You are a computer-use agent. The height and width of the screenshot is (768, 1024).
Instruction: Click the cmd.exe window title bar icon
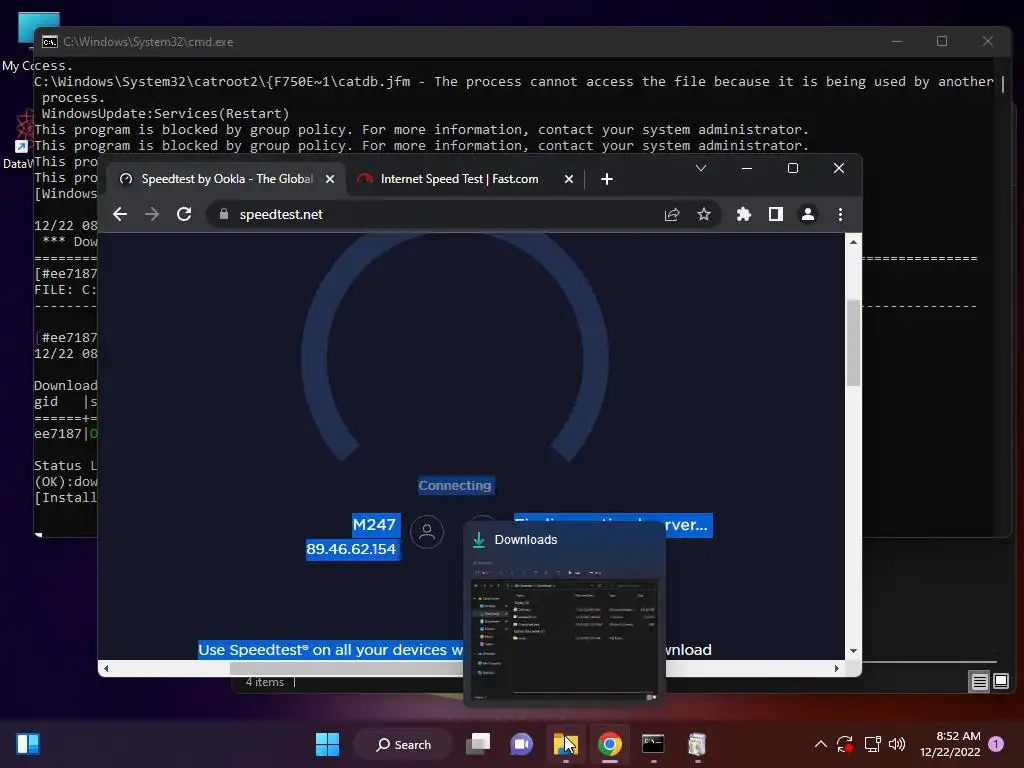[50, 42]
